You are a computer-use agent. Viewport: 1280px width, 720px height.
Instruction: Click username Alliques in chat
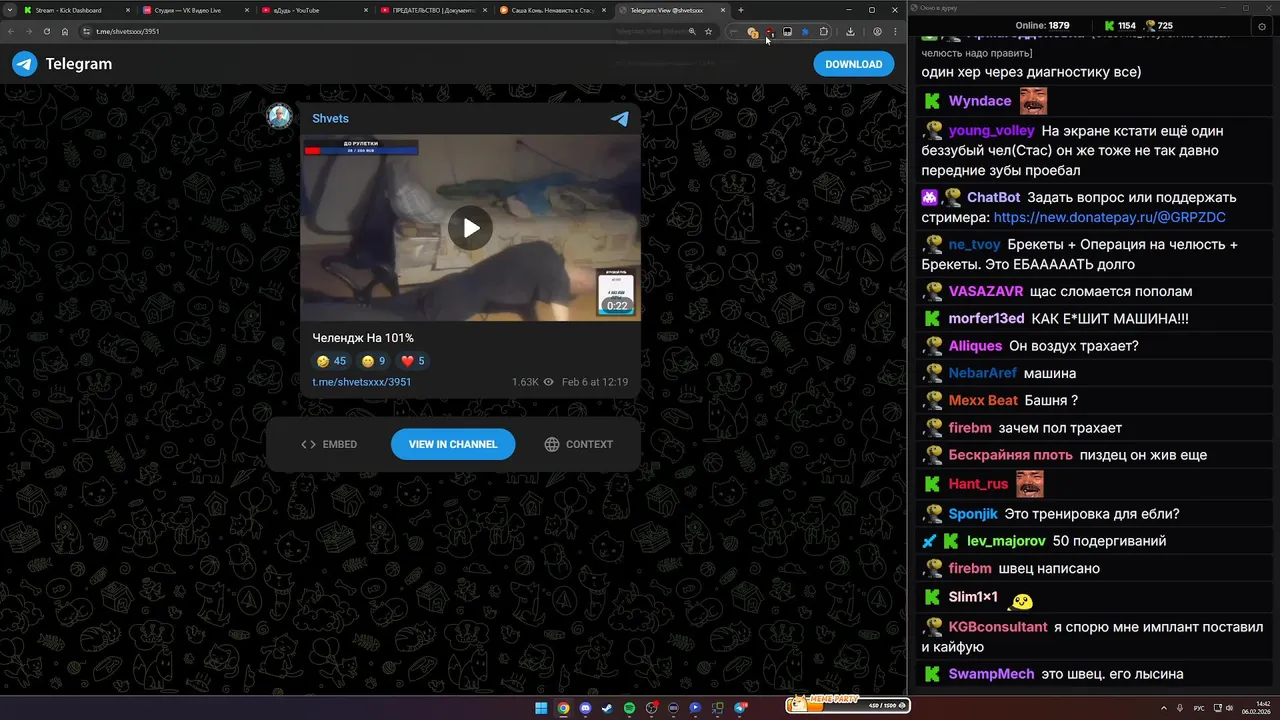point(975,346)
